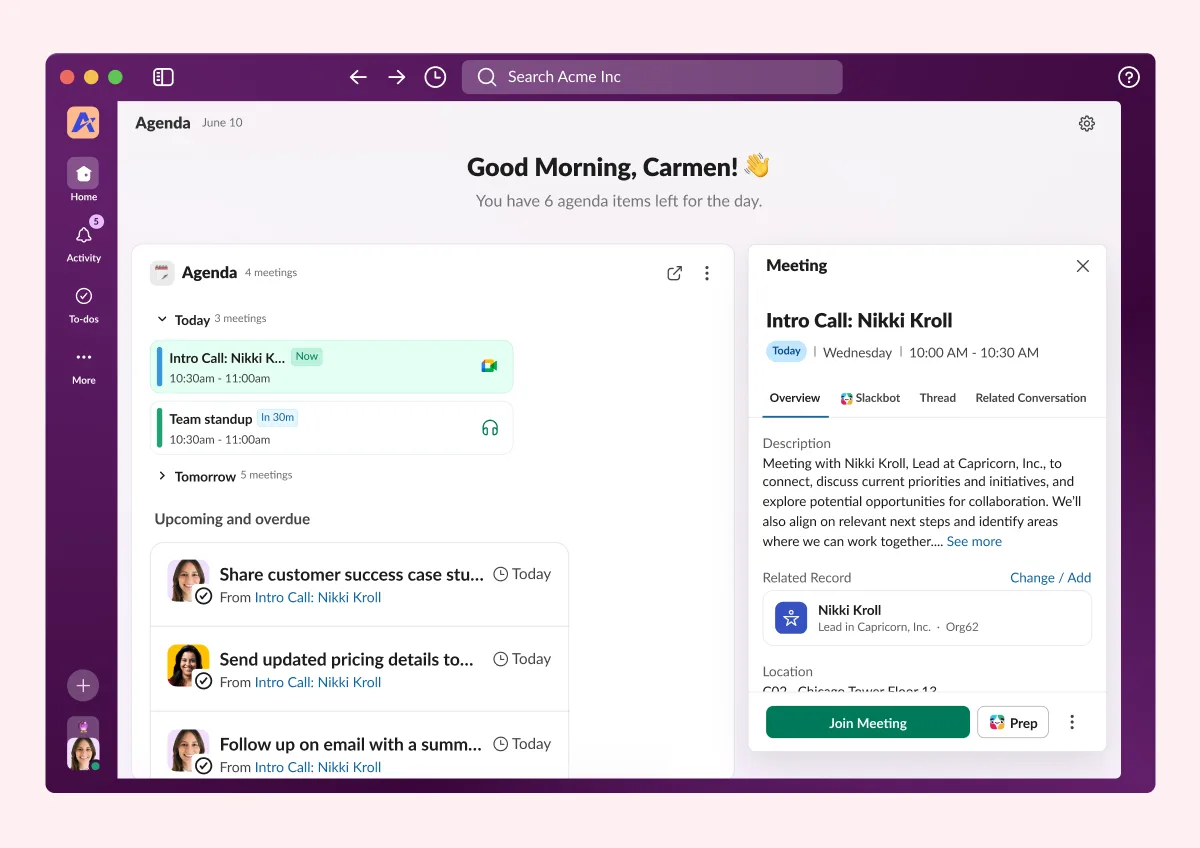The height and width of the screenshot is (848, 1200).
Task: Click the Nikki Kroll record star icon
Action: point(791,618)
